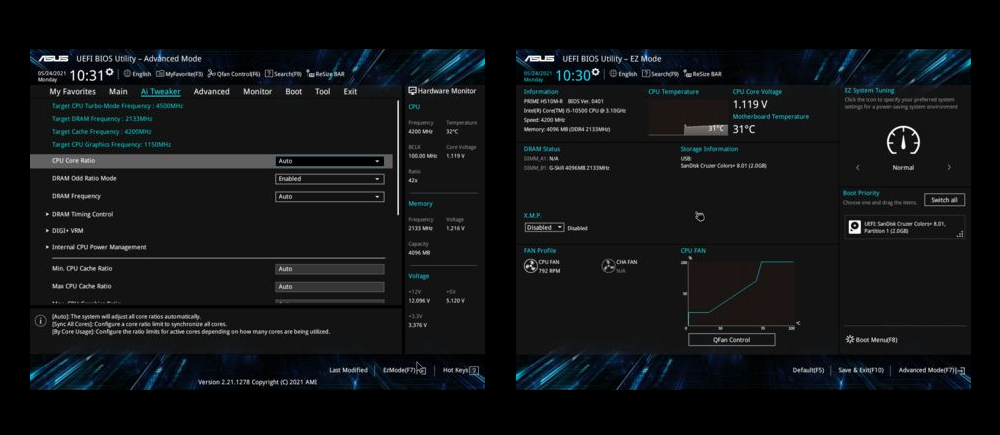Click Save & Exit(F10)

click(x=861, y=370)
